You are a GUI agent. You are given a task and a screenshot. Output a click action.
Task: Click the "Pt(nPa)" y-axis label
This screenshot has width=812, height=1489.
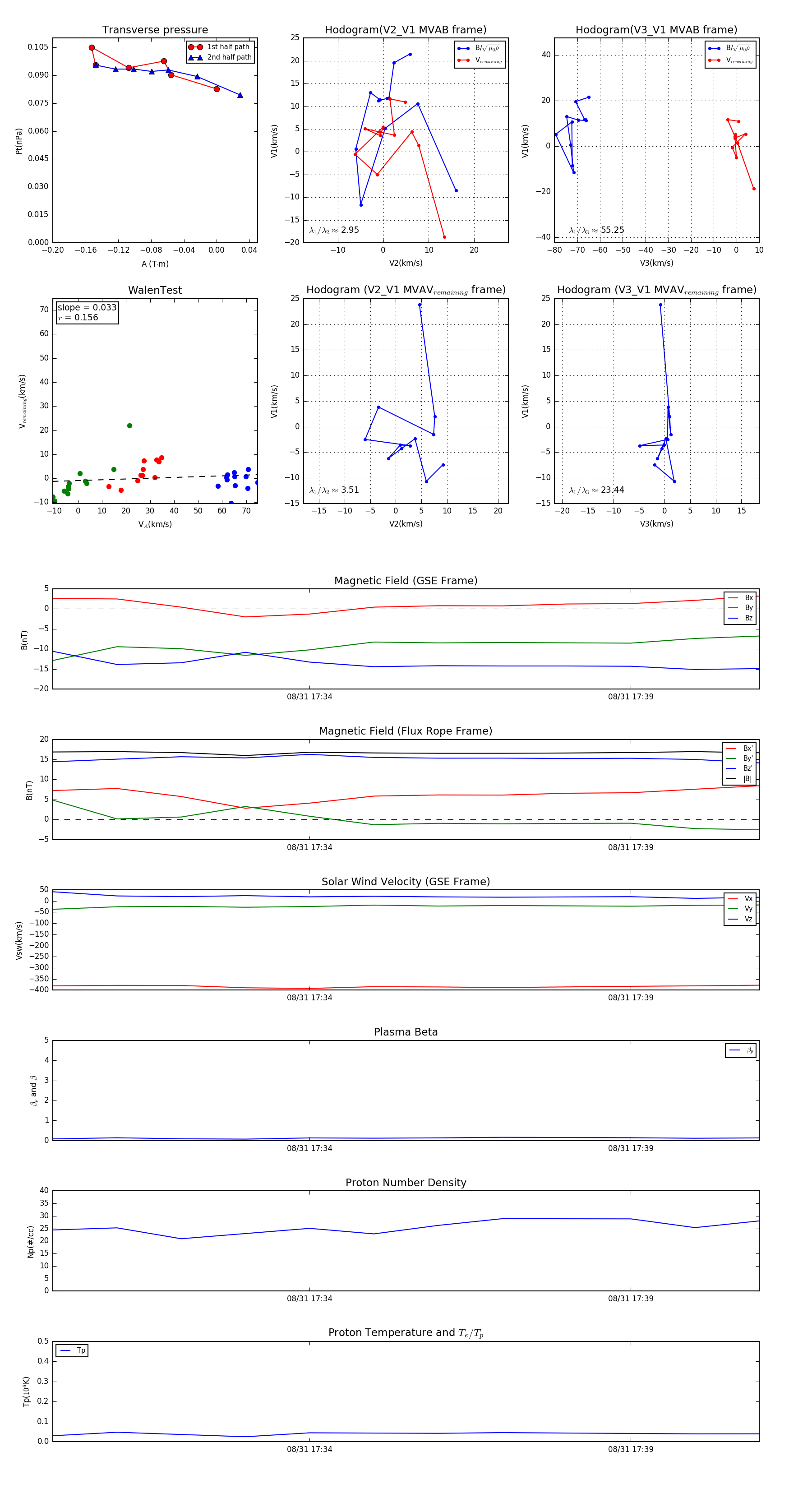pos(18,141)
